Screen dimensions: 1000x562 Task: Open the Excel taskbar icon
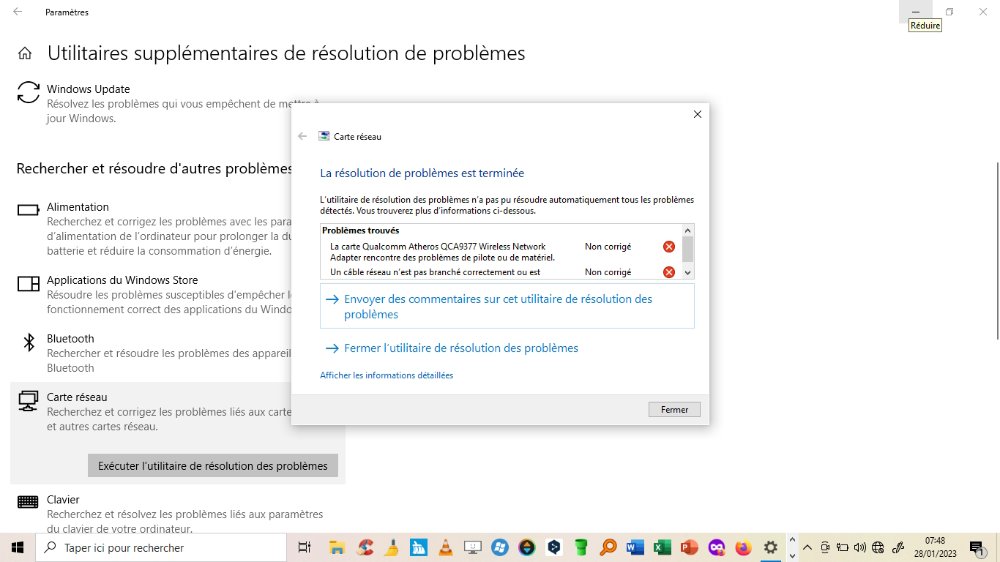662,547
